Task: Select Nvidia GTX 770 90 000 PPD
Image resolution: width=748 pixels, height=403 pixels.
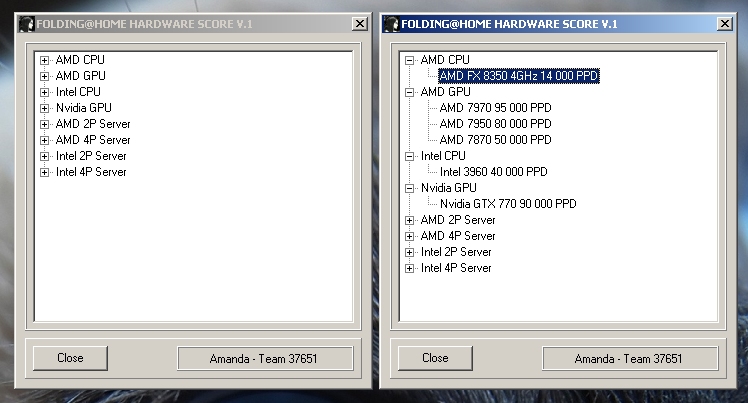Action: coord(508,204)
